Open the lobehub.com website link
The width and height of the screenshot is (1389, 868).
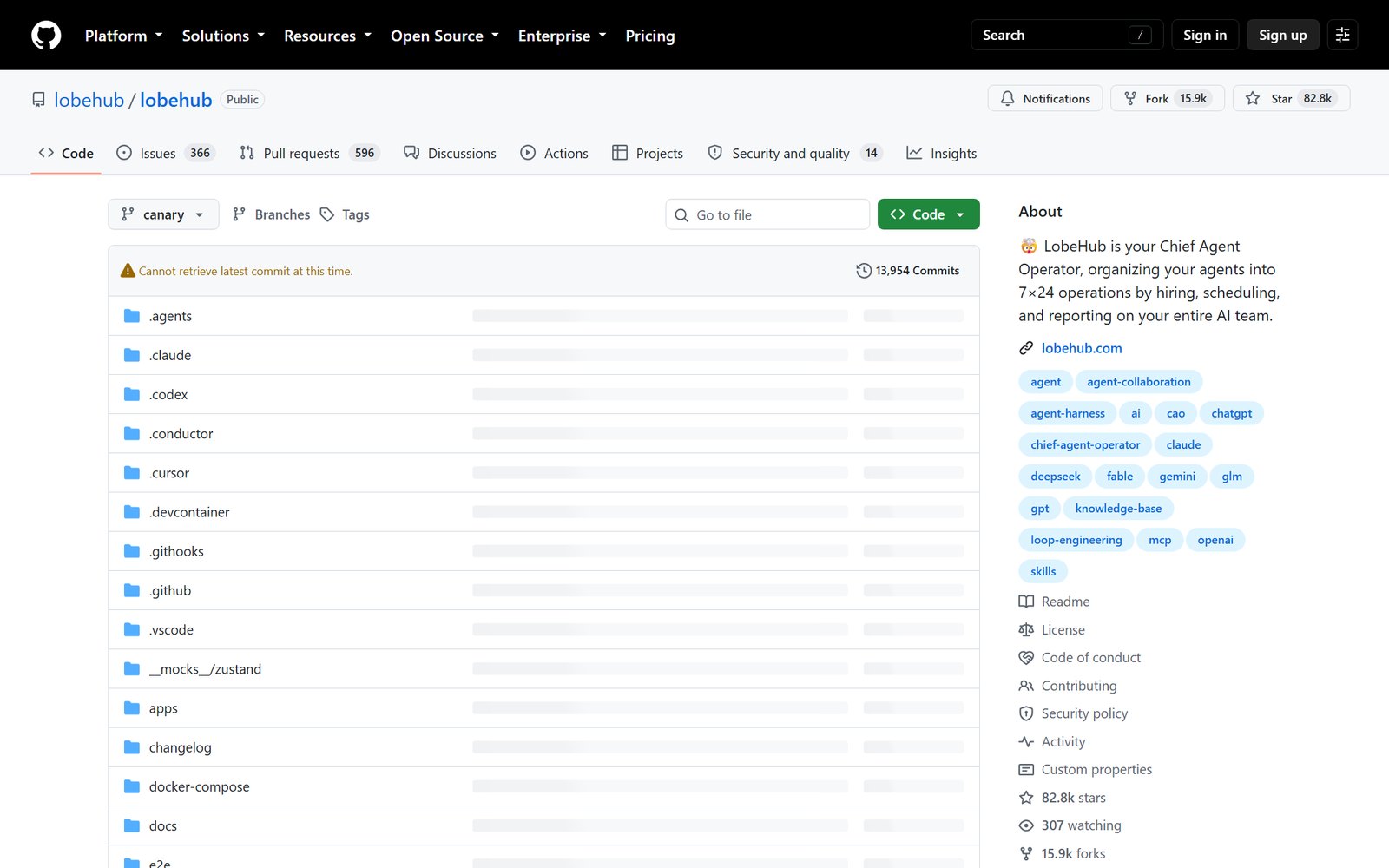(x=1082, y=348)
